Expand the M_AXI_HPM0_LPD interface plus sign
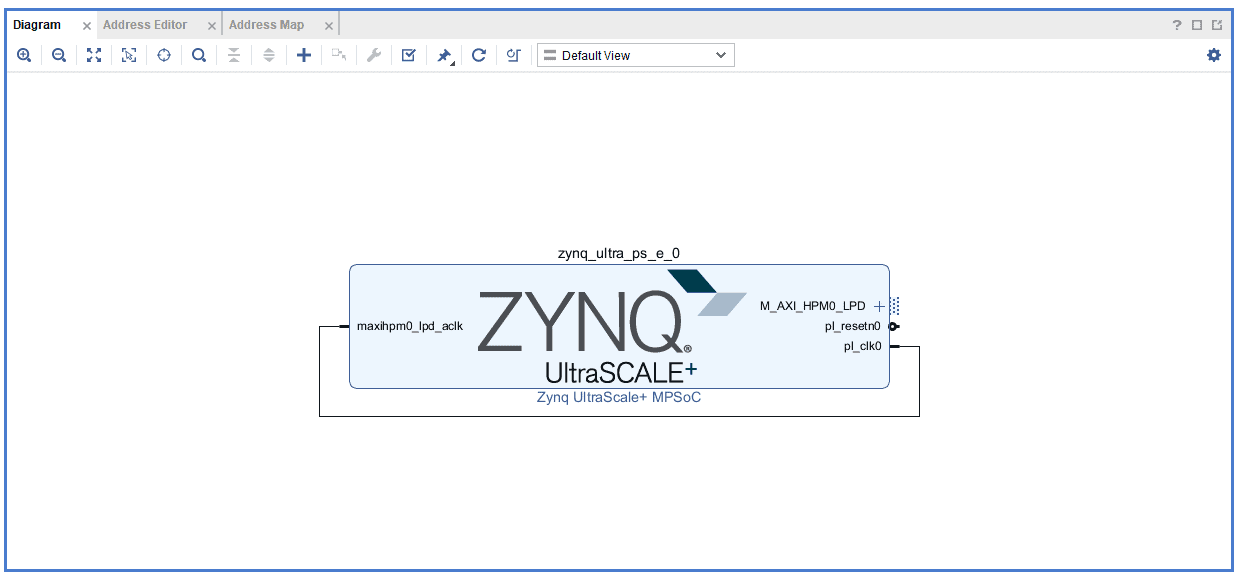 coord(880,306)
